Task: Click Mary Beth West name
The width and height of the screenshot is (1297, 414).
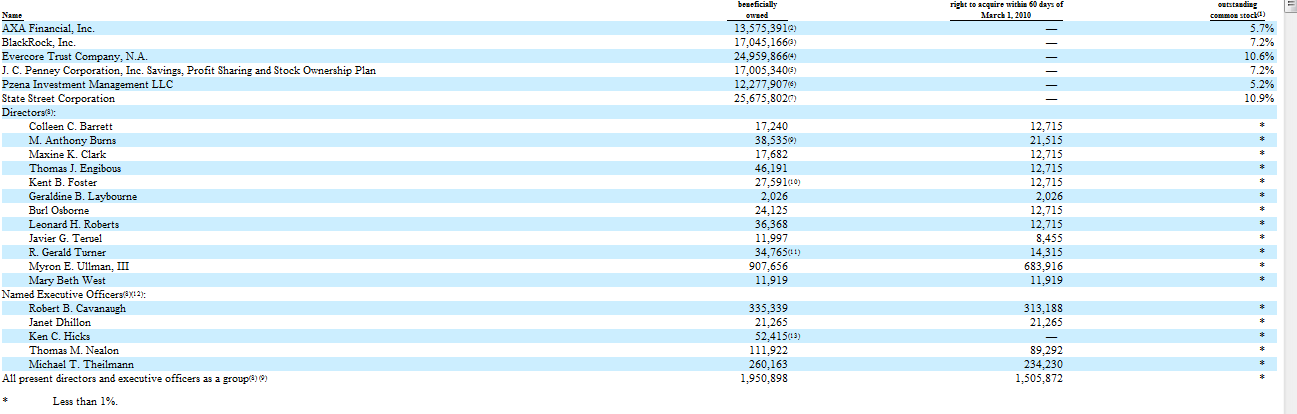Action: (x=66, y=281)
